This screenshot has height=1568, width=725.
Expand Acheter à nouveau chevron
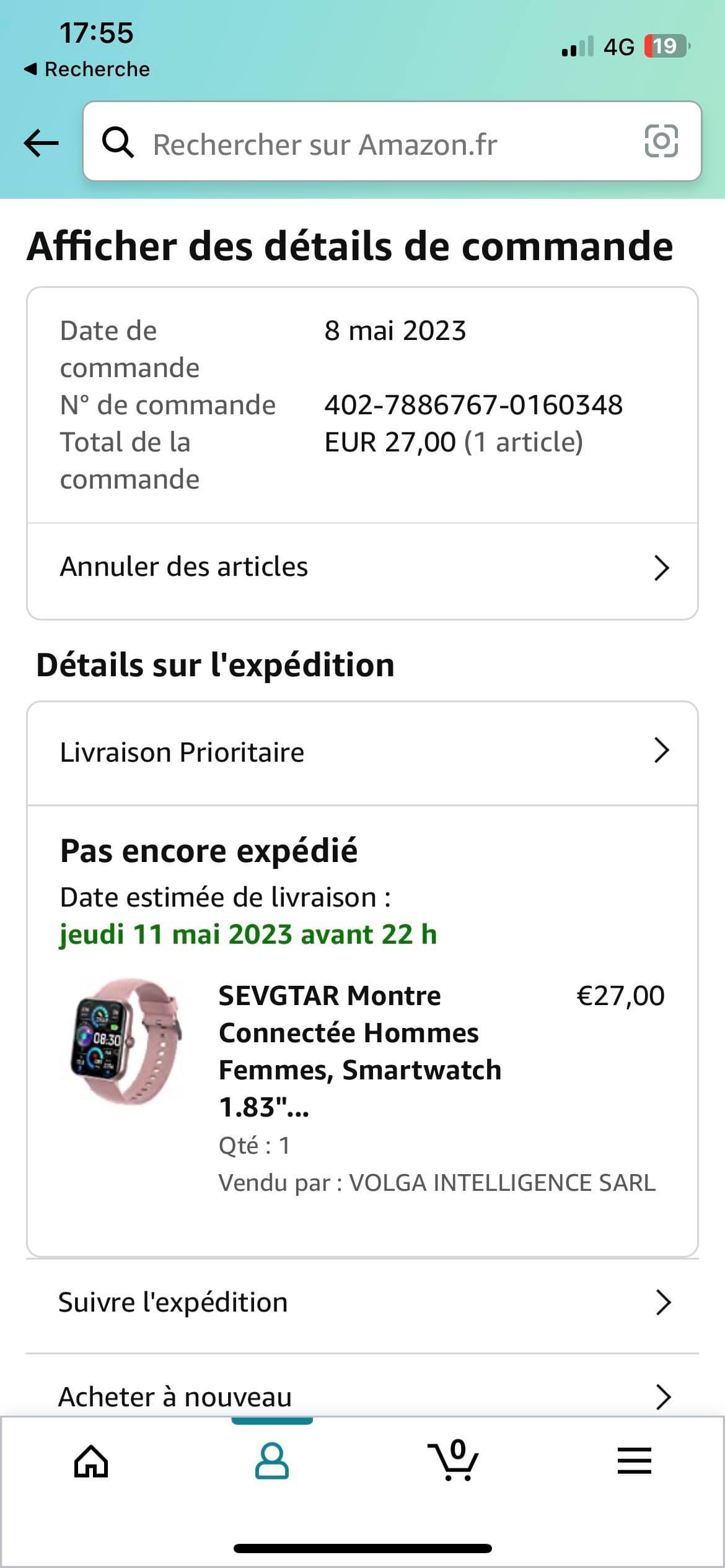click(x=663, y=1396)
